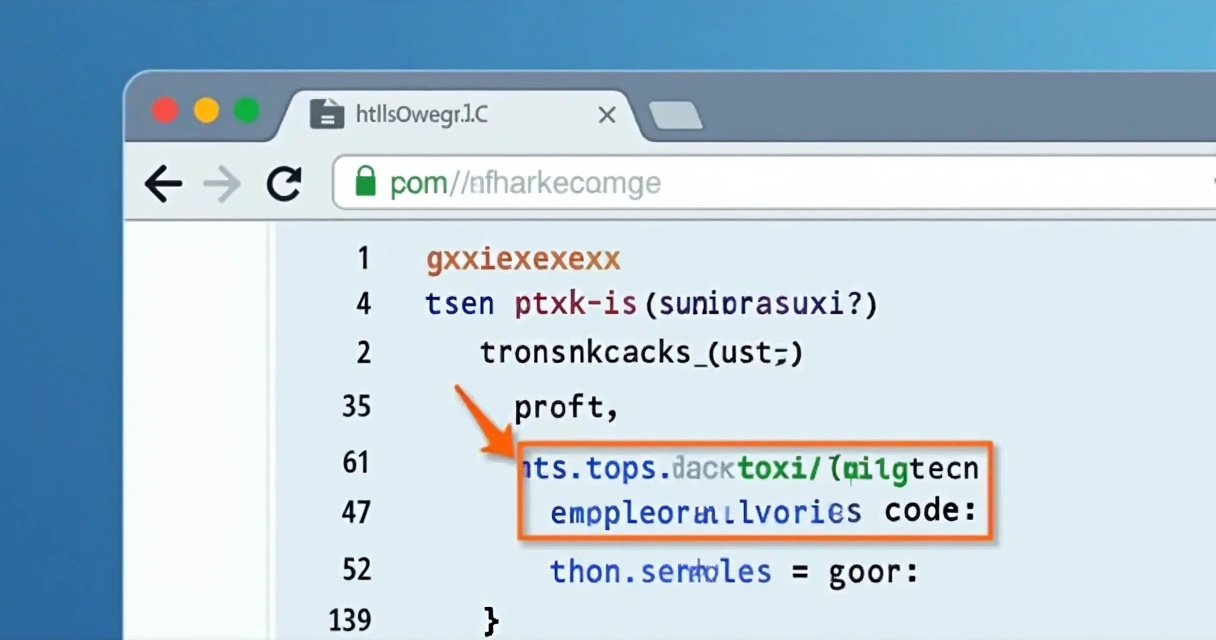Click the tronsnkcacks_(ust;) code line

tap(641, 353)
